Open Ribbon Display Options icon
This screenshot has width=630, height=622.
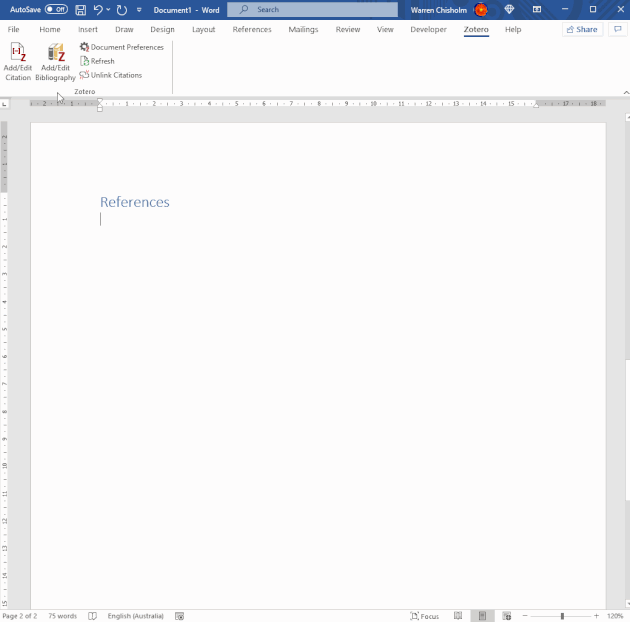click(x=537, y=9)
